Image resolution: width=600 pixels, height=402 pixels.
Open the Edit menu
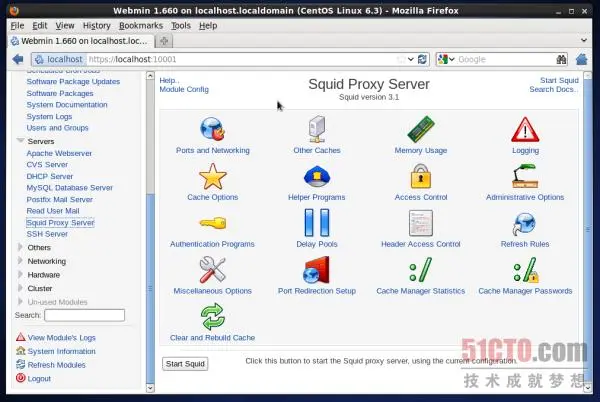coord(39,26)
